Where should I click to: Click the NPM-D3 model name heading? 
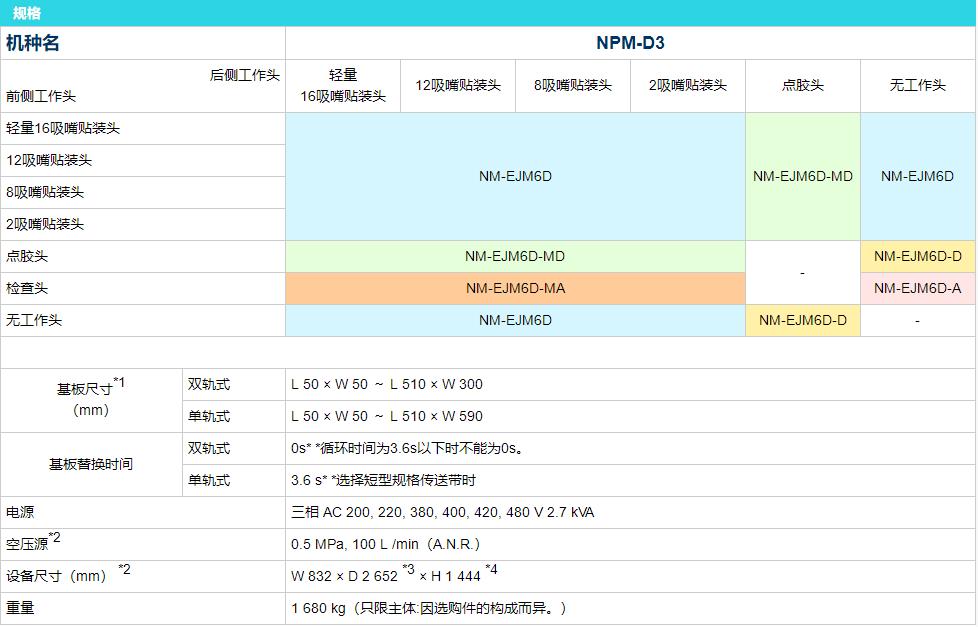tap(630, 43)
